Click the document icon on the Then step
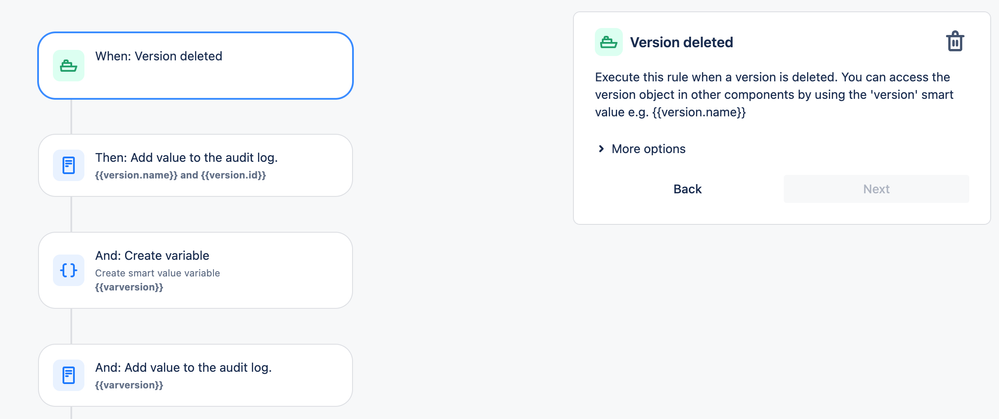999x419 pixels. coord(69,165)
